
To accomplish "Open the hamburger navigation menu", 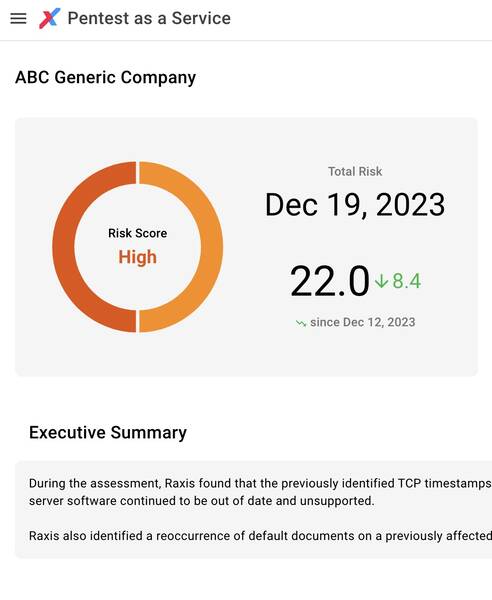I will [x=18, y=18].
